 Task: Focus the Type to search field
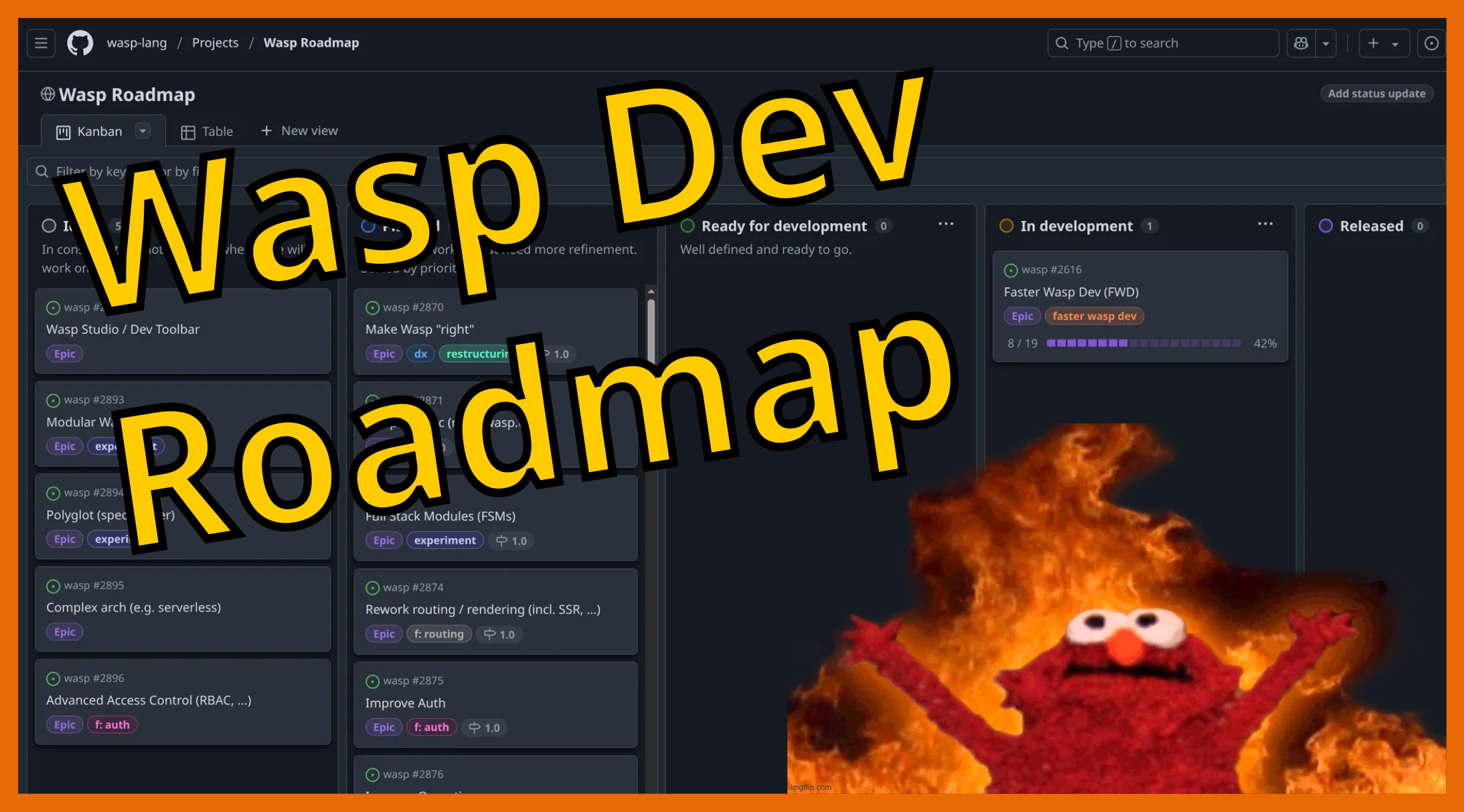point(1163,44)
